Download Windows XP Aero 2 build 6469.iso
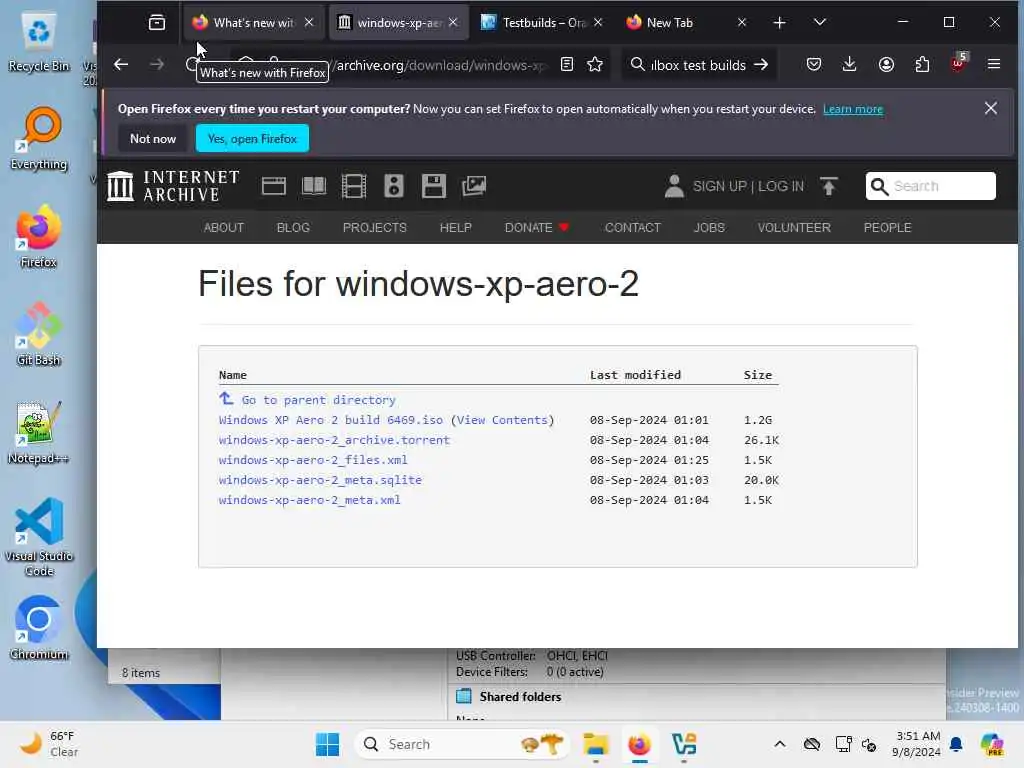 (x=330, y=420)
